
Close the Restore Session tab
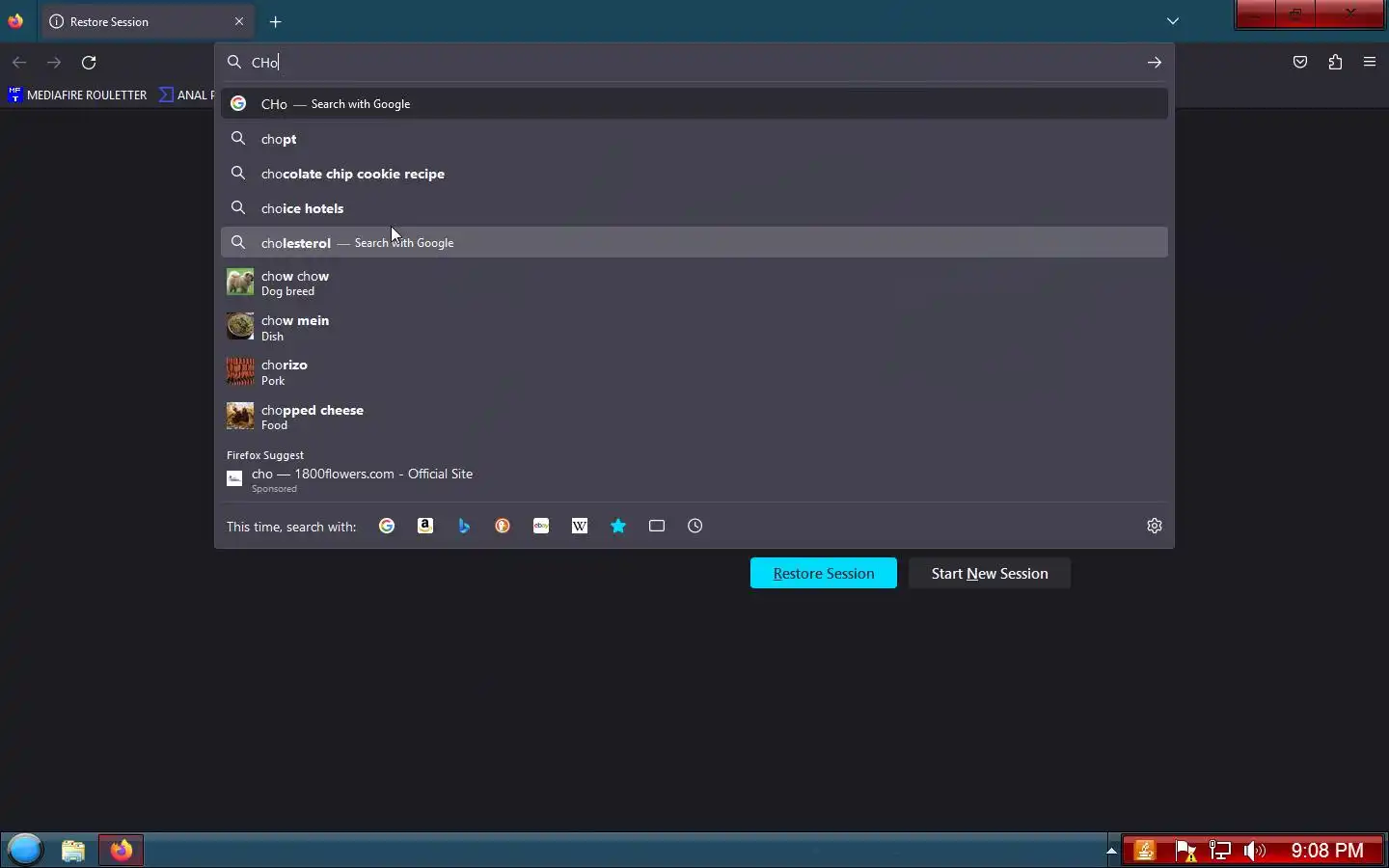(x=239, y=21)
